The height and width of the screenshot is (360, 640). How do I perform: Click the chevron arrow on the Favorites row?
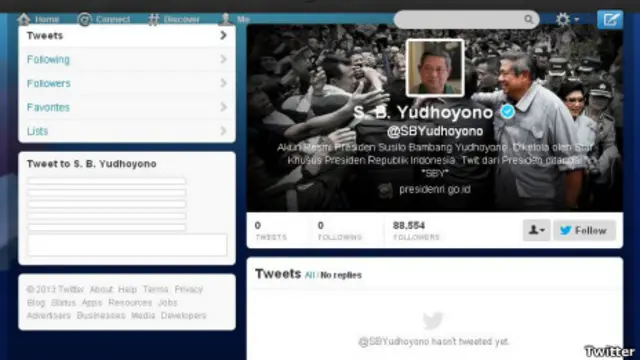pos(223,107)
